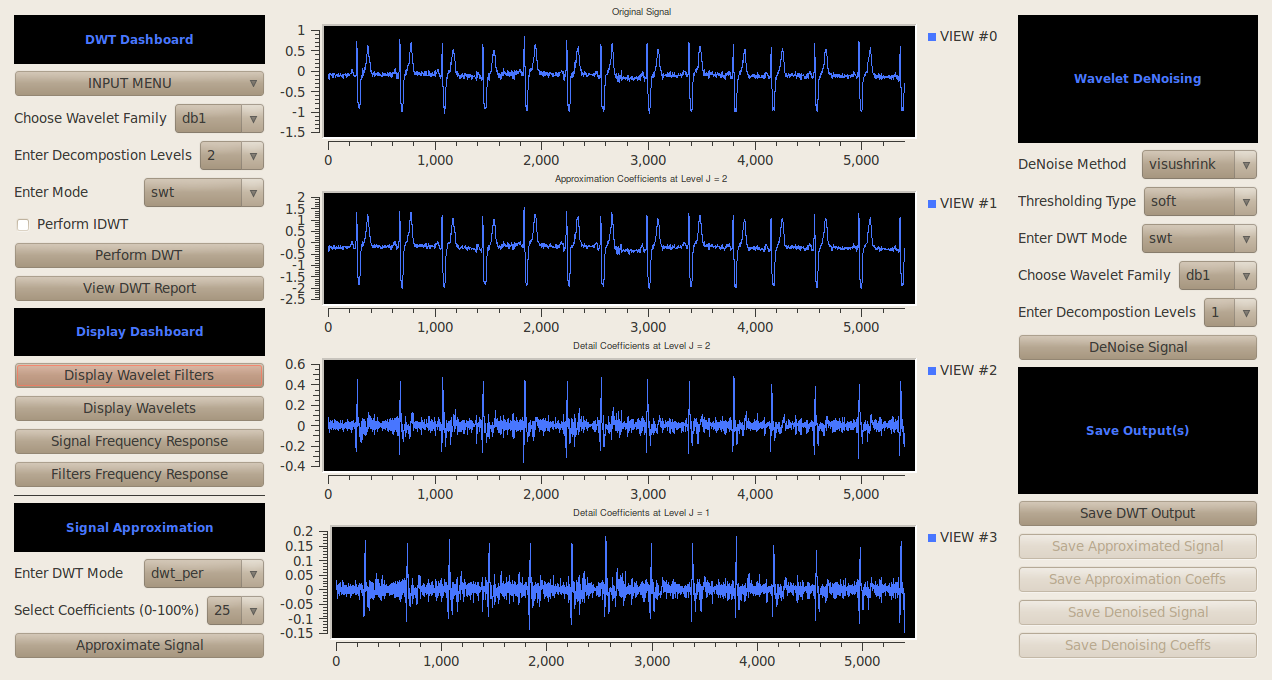Viewport: 1272px width, 680px height.
Task: Open the DeNoise Method visushrink dropdown
Action: click(x=1199, y=164)
